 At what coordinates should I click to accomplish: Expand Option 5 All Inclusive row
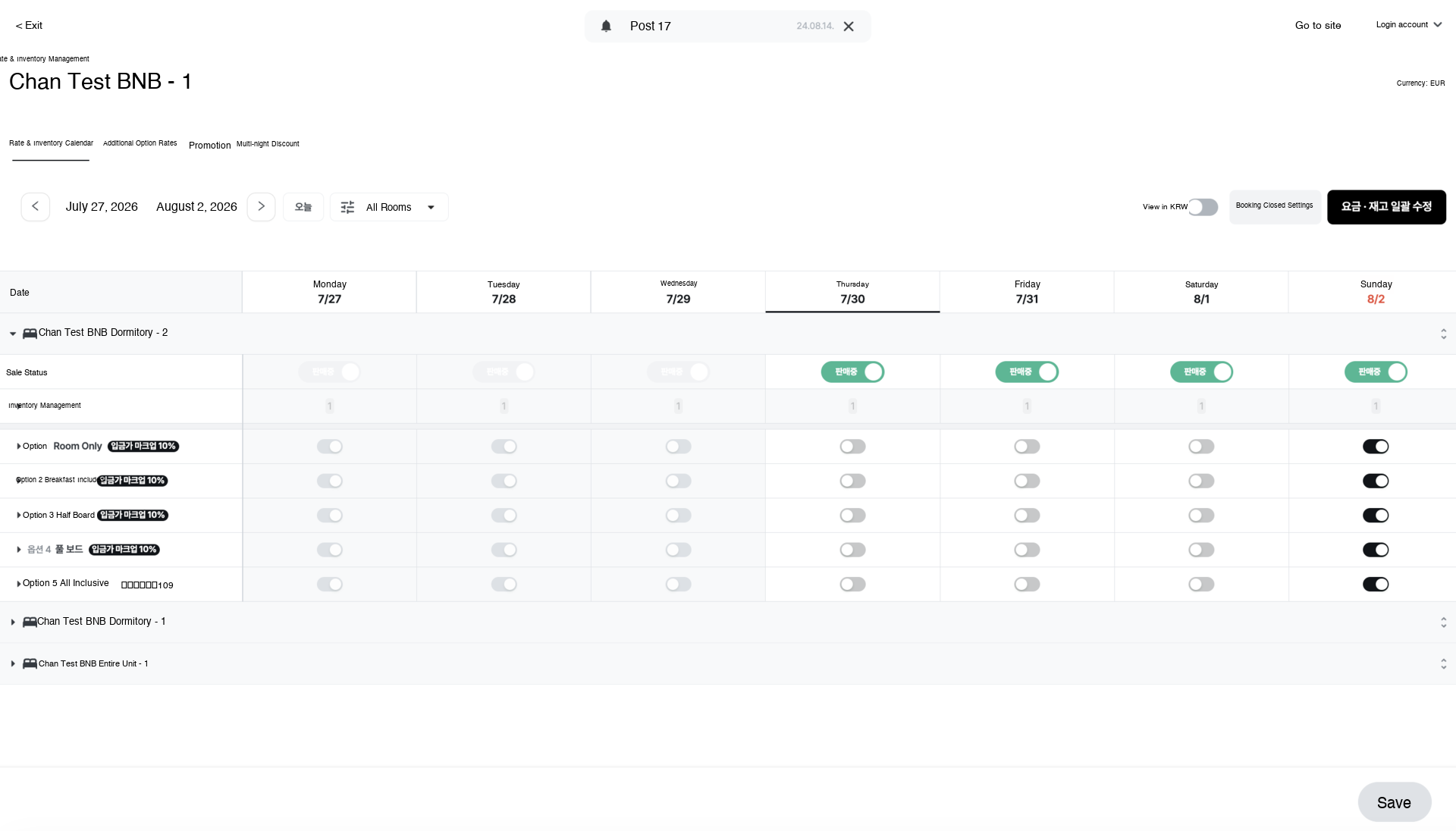[18, 584]
